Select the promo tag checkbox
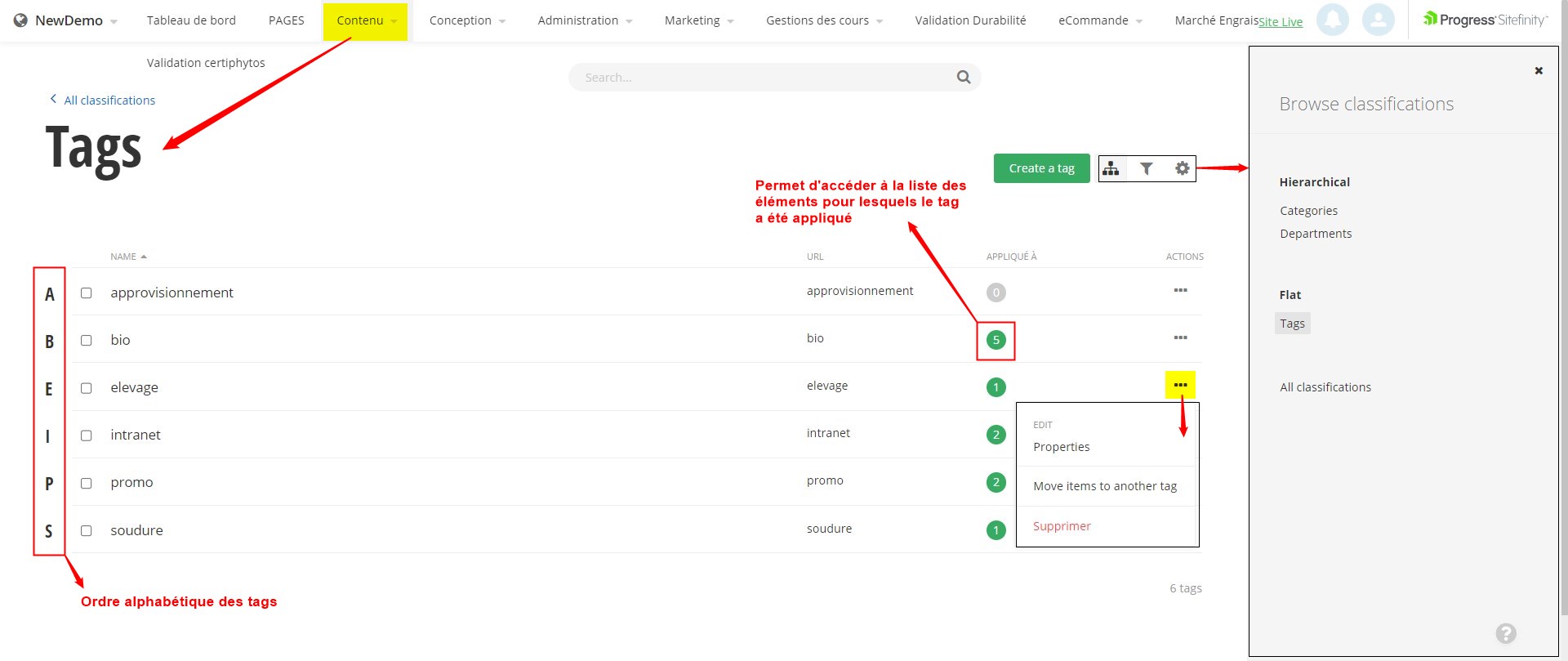Screen dimensions: 1568x661 coord(87,483)
